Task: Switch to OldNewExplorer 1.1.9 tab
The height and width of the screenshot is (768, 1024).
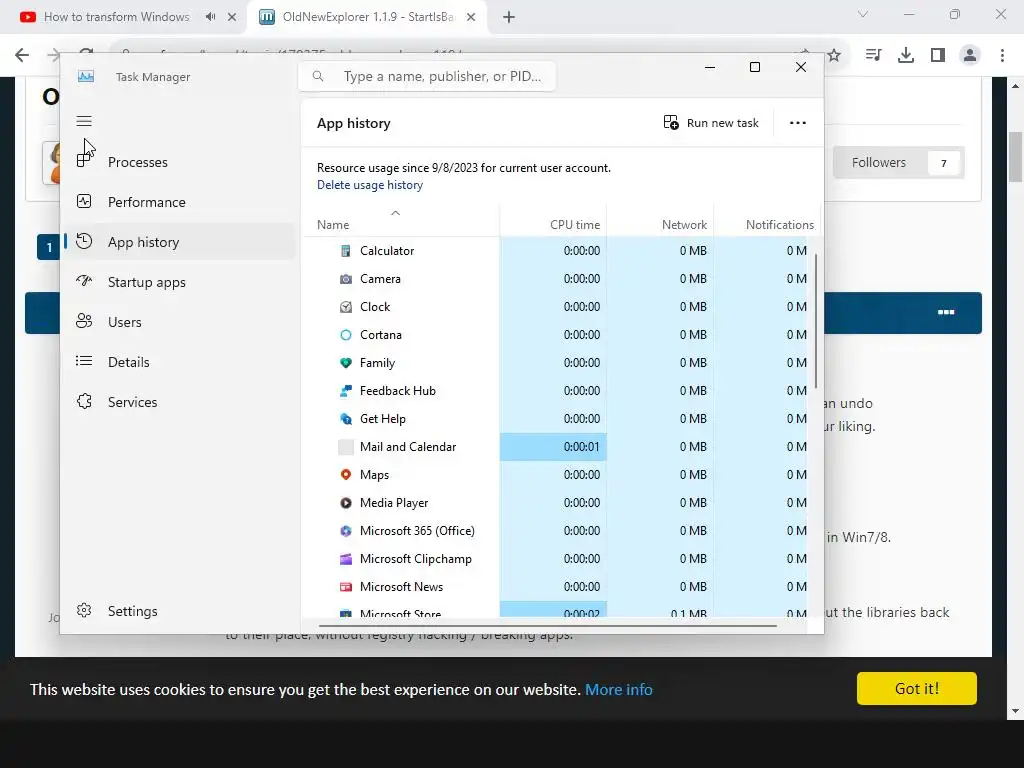Action: click(x=368, y=17)
